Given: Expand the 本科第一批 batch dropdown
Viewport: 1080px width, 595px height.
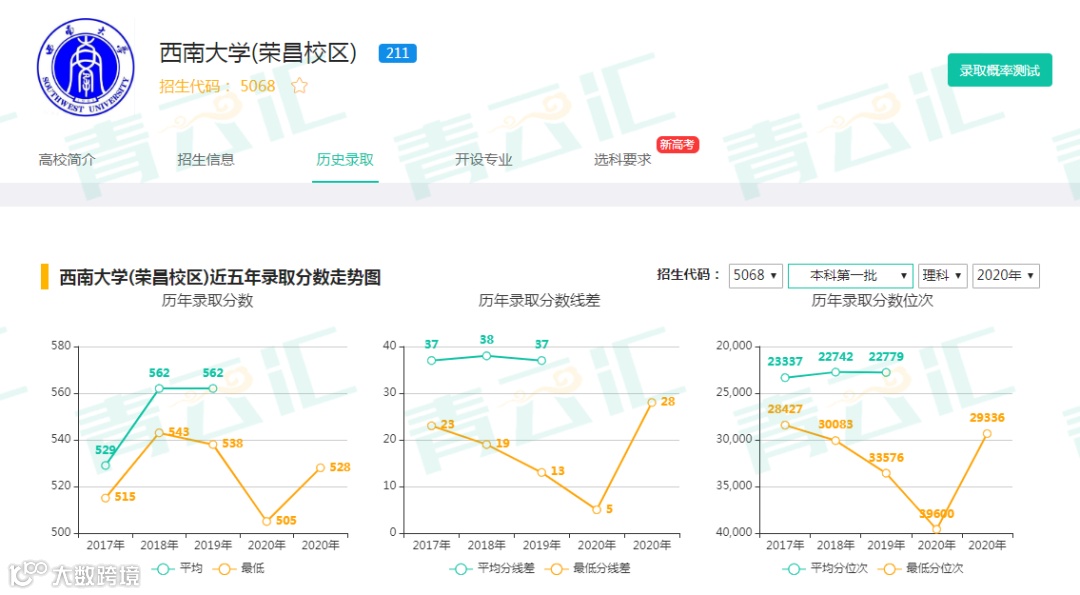Looking at the screenshot, I should point(851,275).
